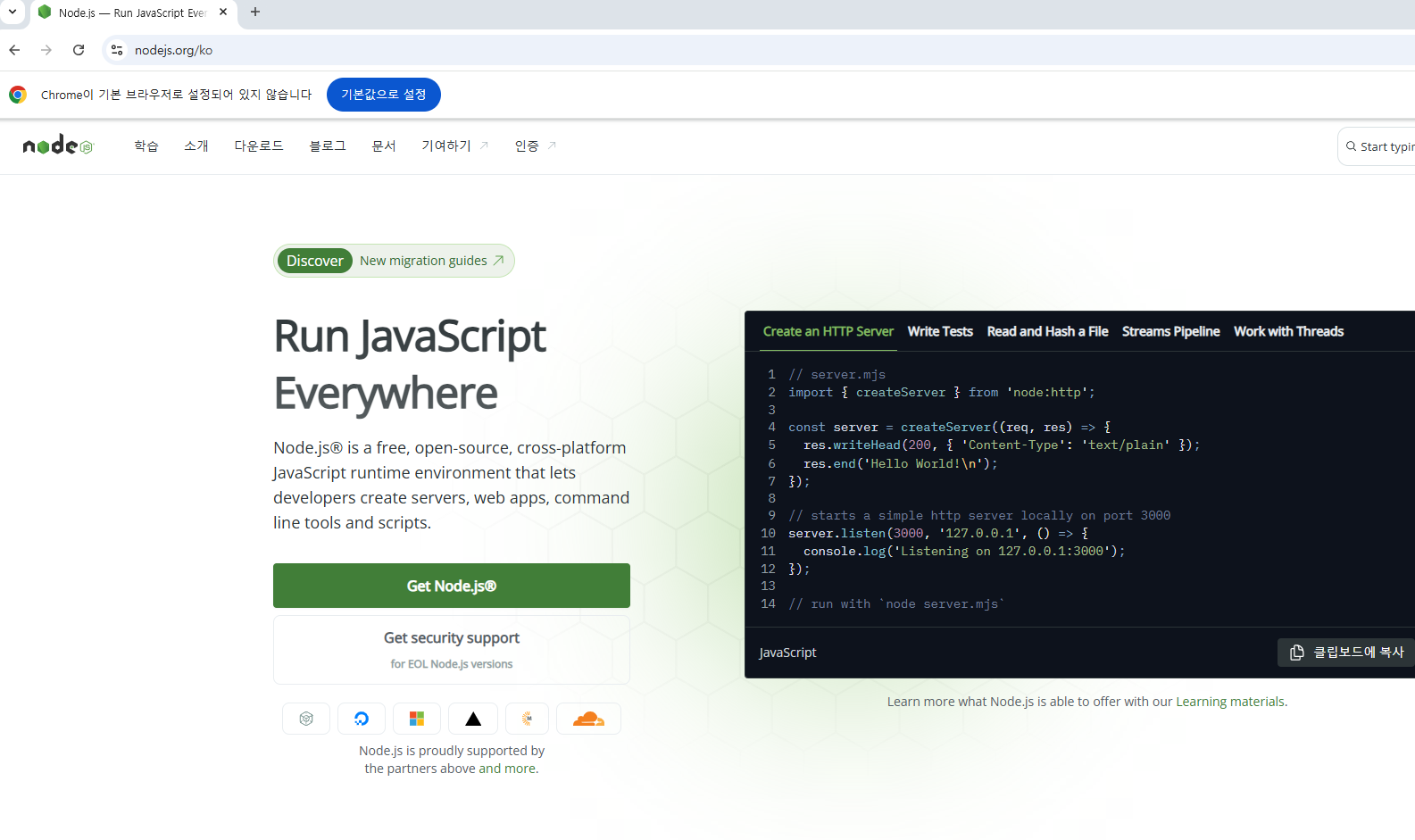Click code line 'console.log('Listening on'

point(964,551)
